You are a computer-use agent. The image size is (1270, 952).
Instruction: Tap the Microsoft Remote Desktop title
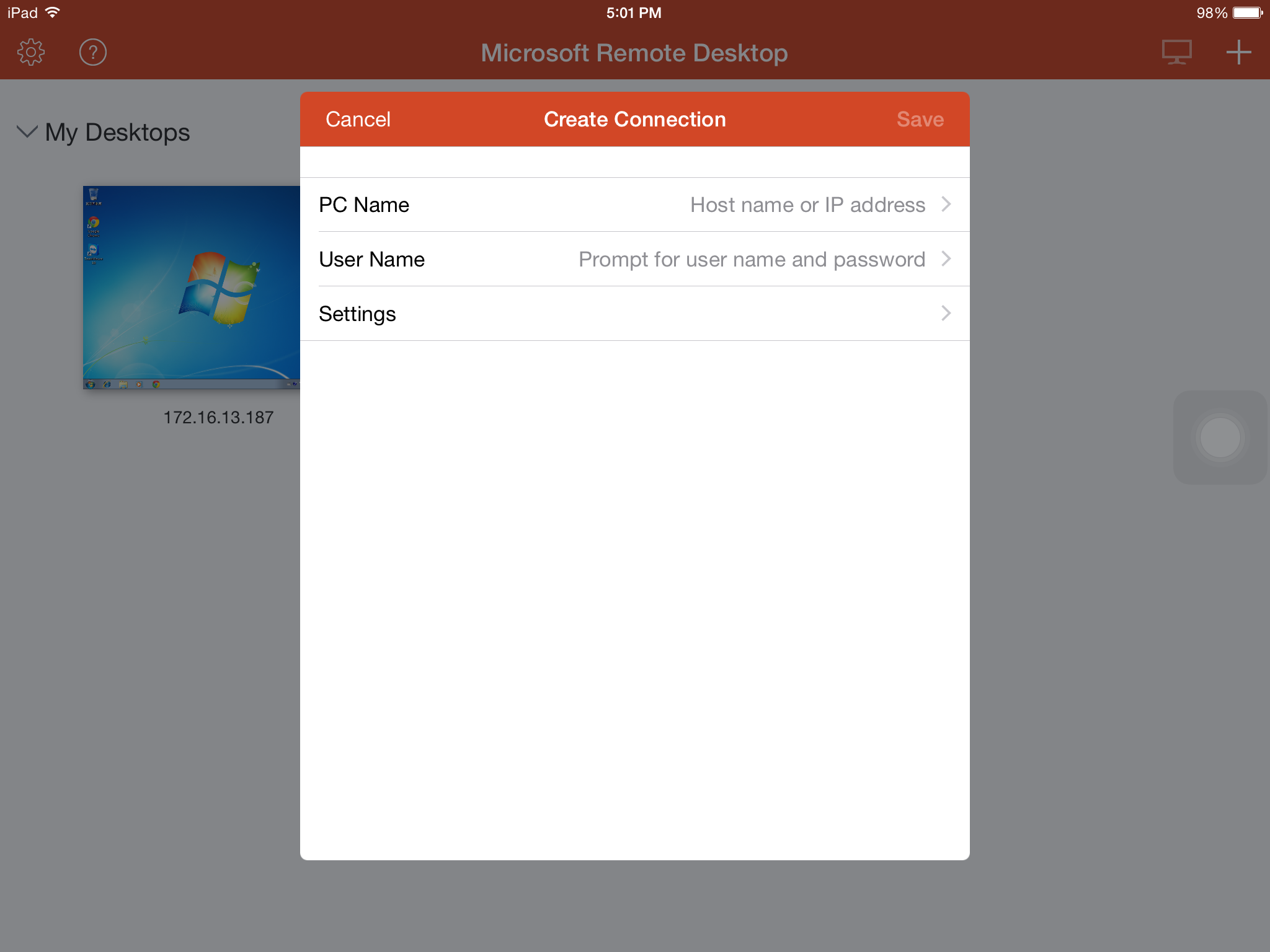point(634,53)
